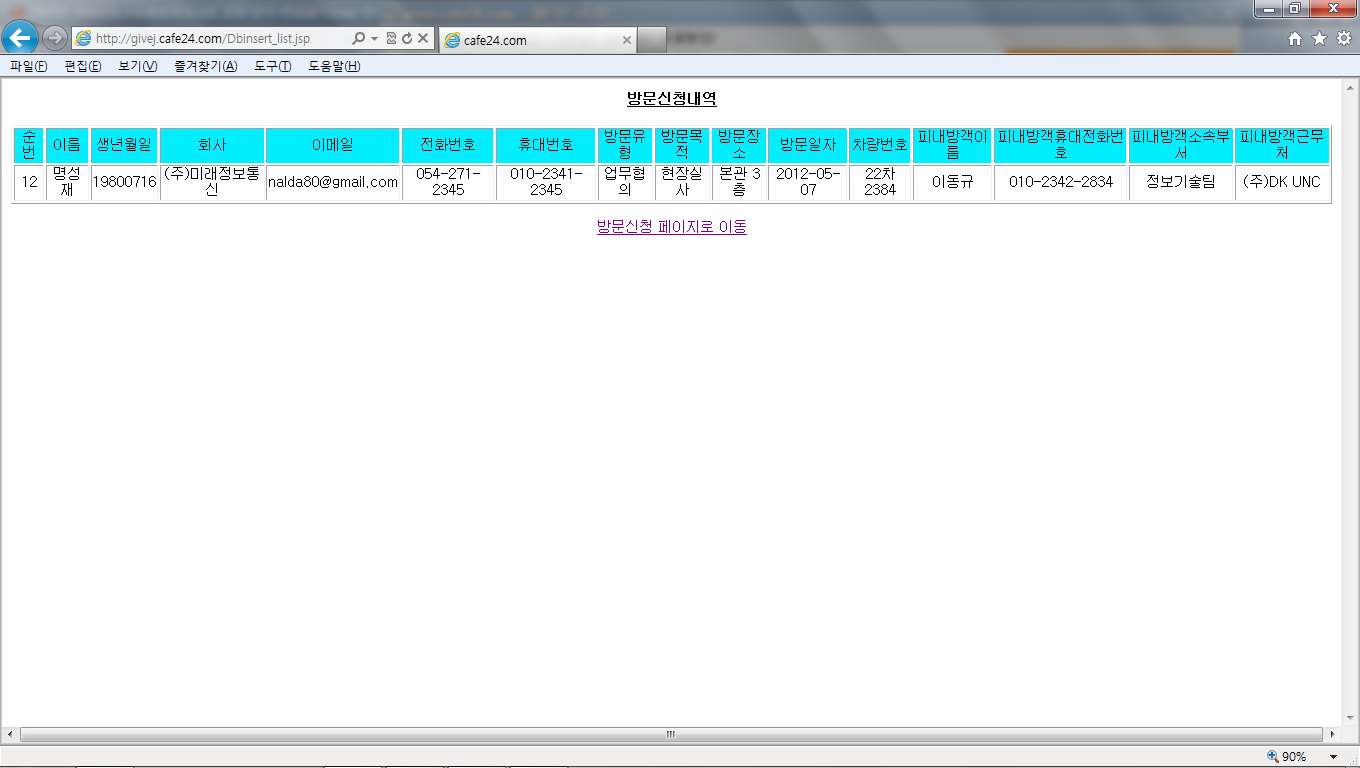Viewport: 1360px width, 768px height.
Task: Click the 전화번호 column header
Action: coord(448,145)
